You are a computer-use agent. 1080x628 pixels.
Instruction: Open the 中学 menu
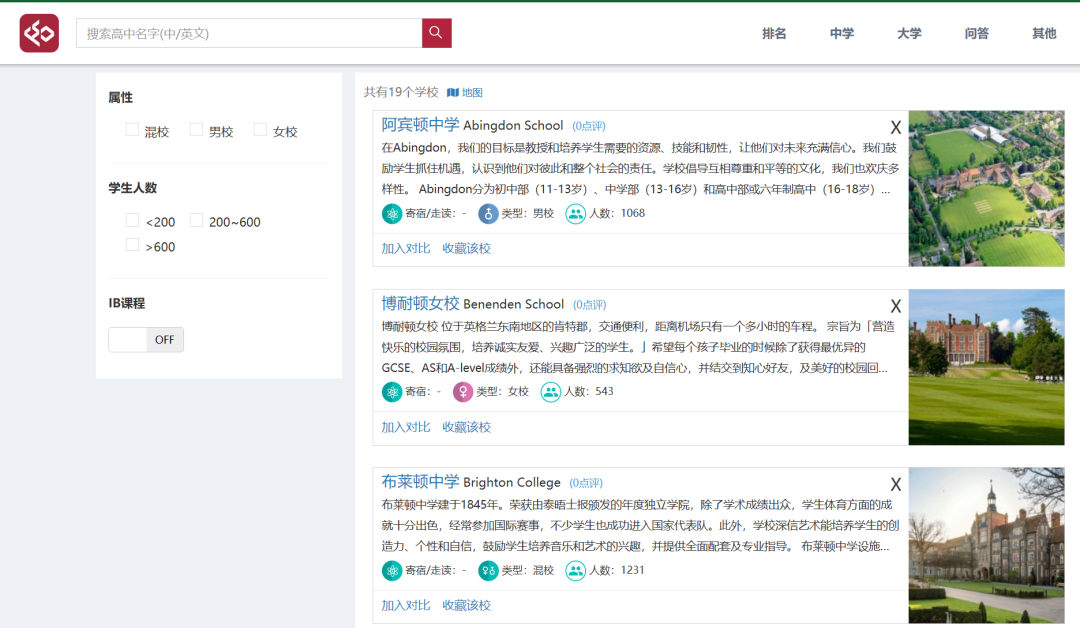coord(842,33)
